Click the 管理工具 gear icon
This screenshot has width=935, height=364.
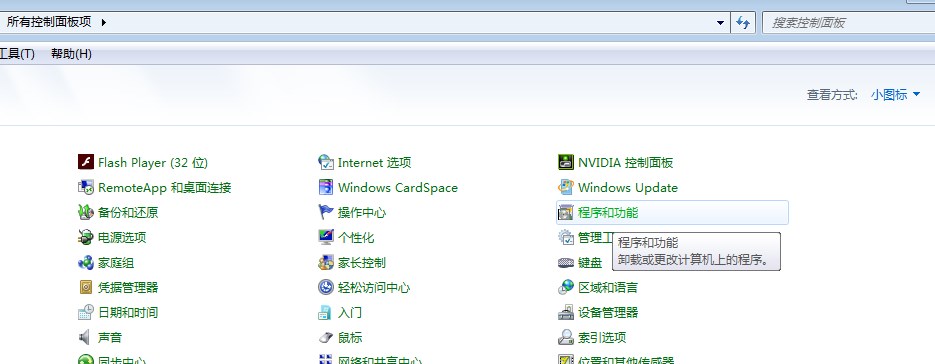pos(565,237)
